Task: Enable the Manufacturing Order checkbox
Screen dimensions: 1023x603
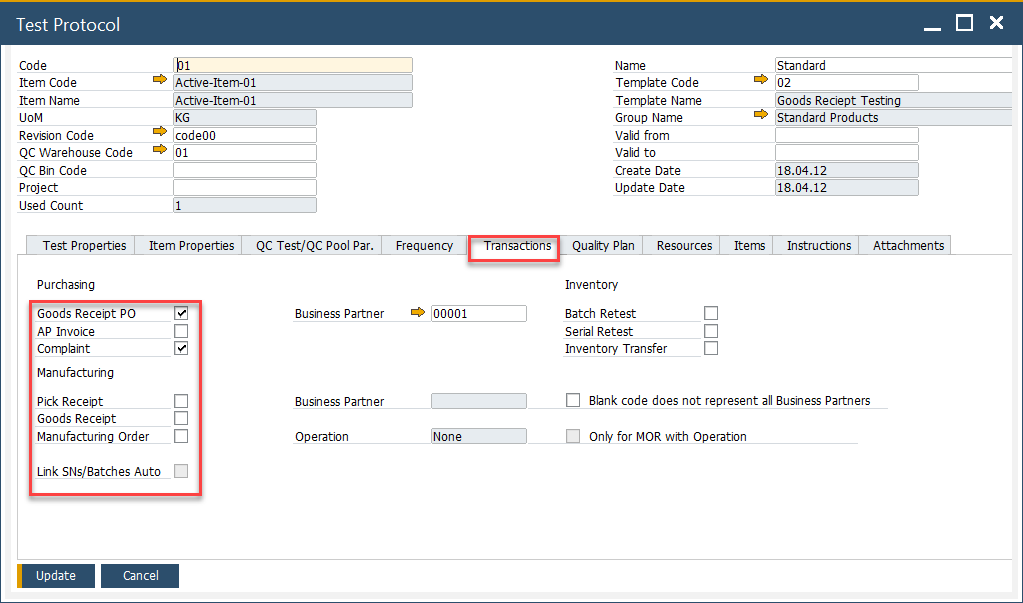Action: (181, 436)
